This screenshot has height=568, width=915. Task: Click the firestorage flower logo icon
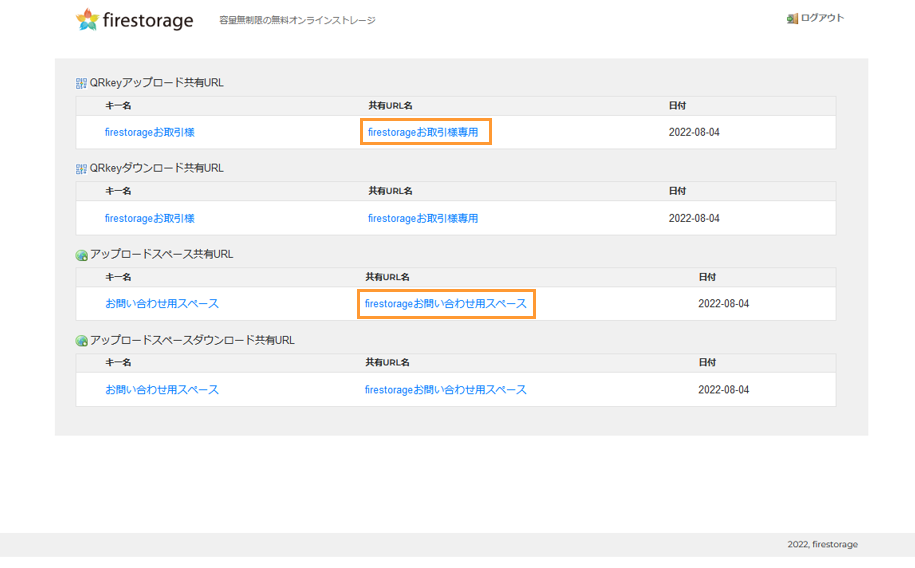tap(88, 19)
